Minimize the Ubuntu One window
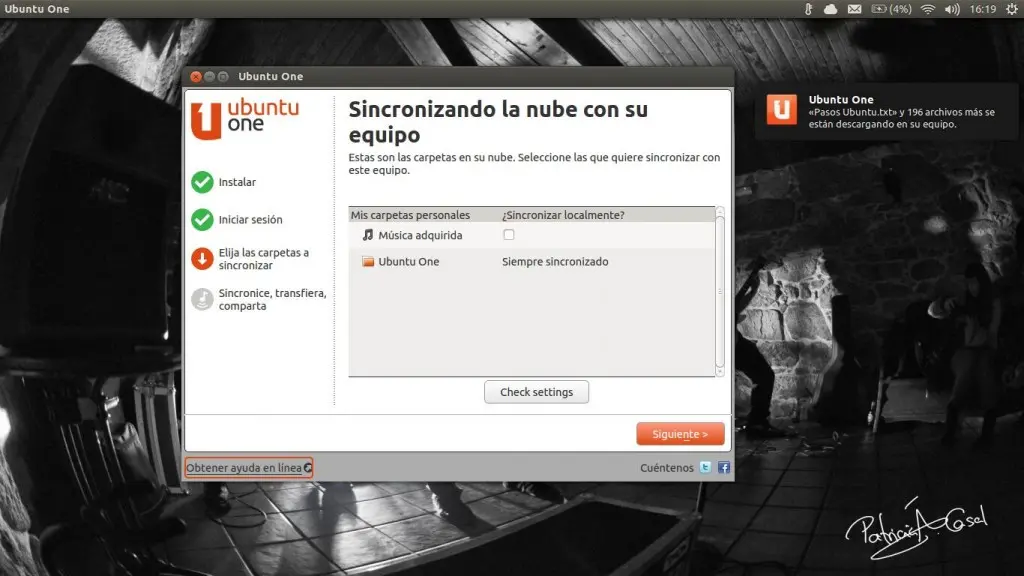 tap(210, 76)
